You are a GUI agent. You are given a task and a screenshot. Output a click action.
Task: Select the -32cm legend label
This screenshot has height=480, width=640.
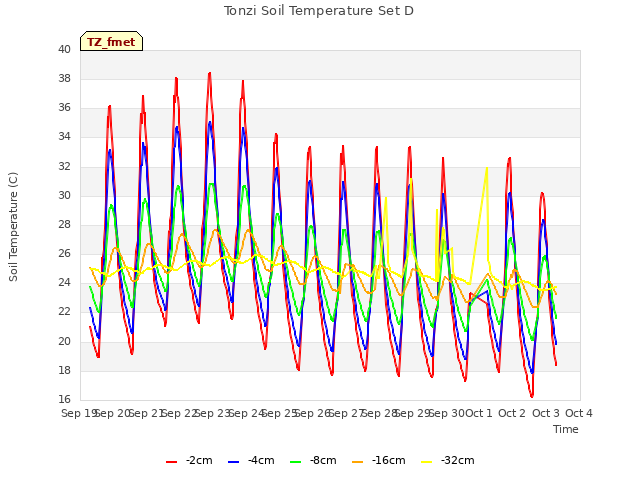click(x=458, y=460)
